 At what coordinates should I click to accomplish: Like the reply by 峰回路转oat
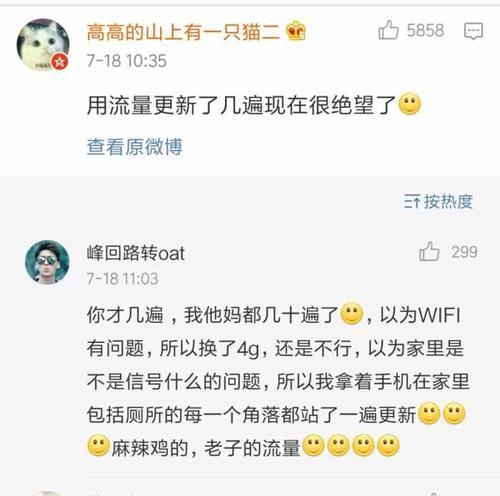coord(429,251)
